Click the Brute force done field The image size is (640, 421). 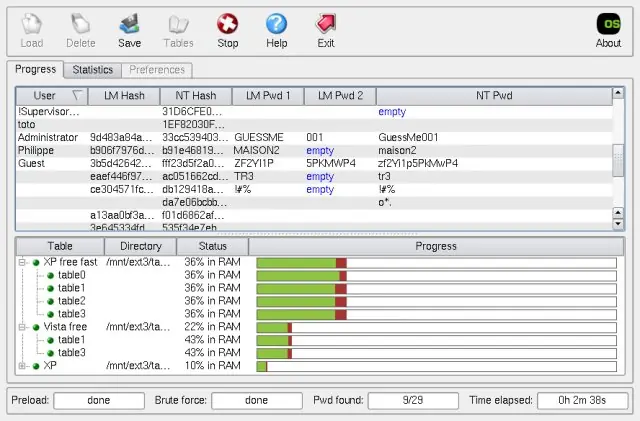(x=257, y=401)
